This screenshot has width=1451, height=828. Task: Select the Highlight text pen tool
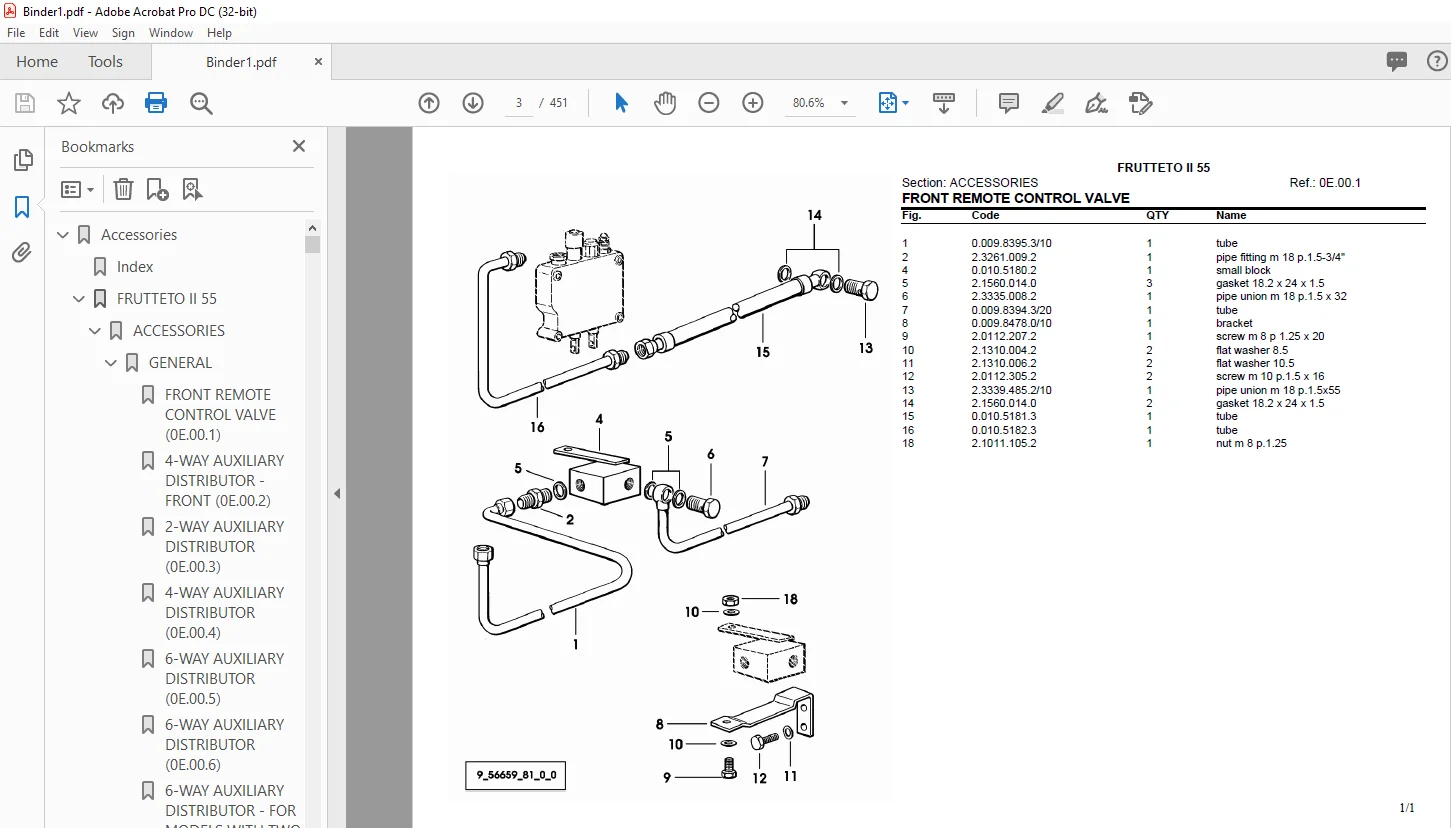click(1053, 103)
